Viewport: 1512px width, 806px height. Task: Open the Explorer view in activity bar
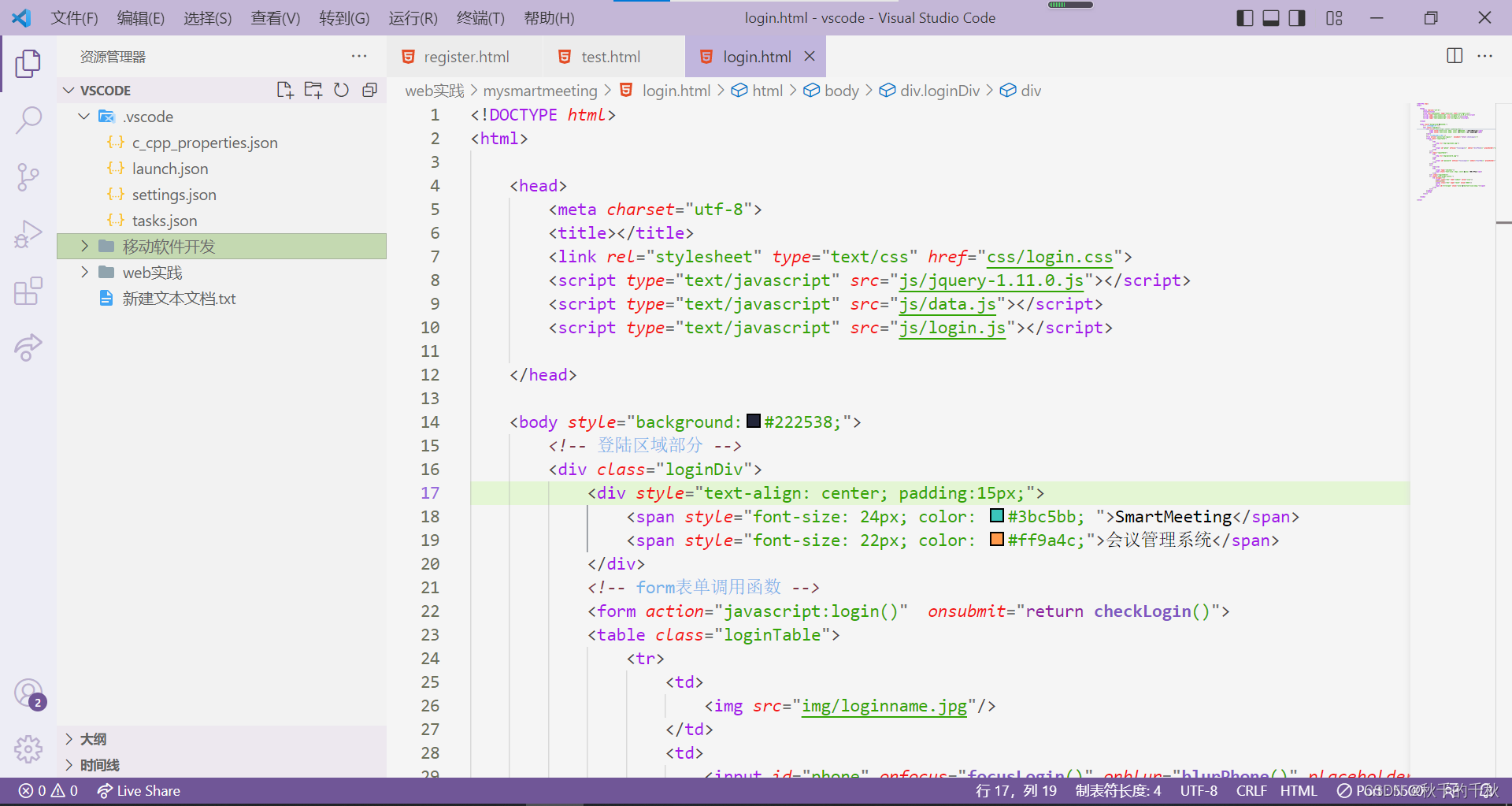[x=28, y=64]
